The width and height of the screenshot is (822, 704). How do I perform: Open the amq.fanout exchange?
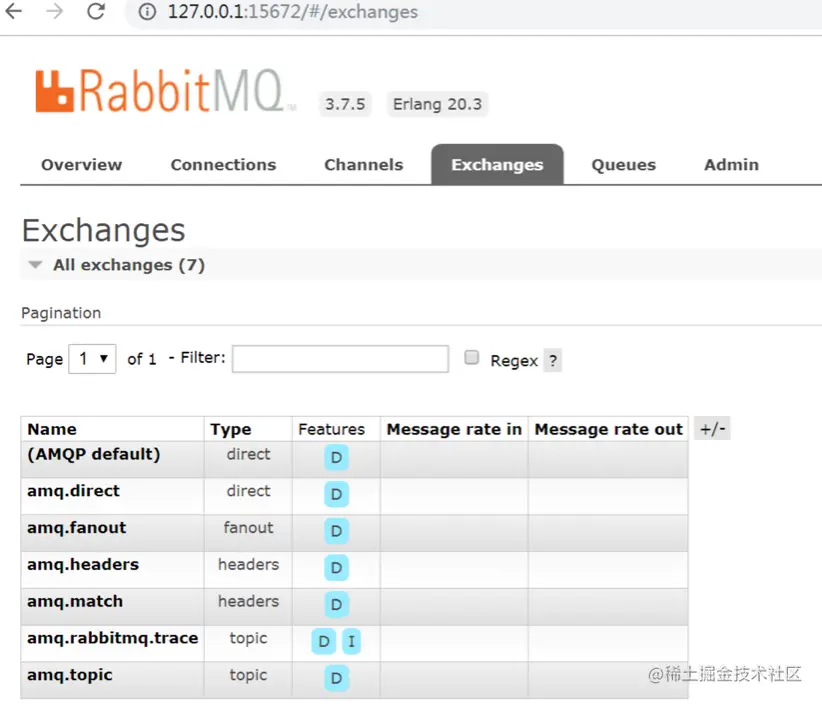pyautogui.click(x=77, y=527)
